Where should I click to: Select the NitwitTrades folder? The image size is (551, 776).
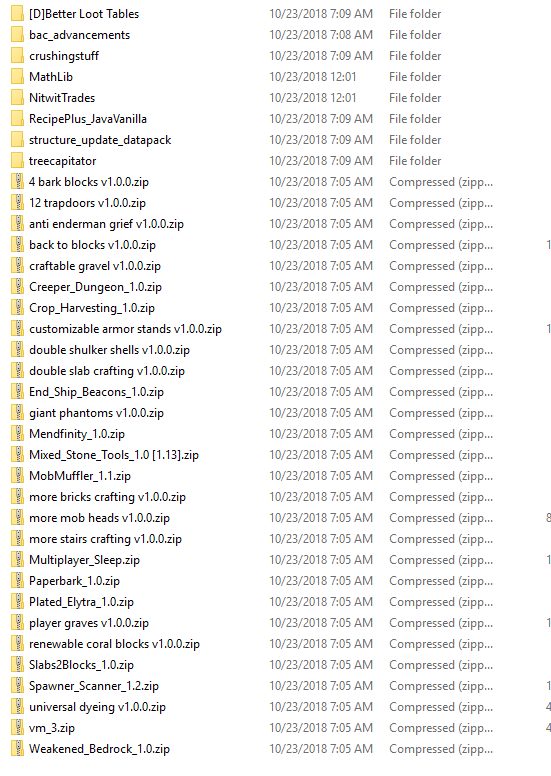click(x=62, y=98)
